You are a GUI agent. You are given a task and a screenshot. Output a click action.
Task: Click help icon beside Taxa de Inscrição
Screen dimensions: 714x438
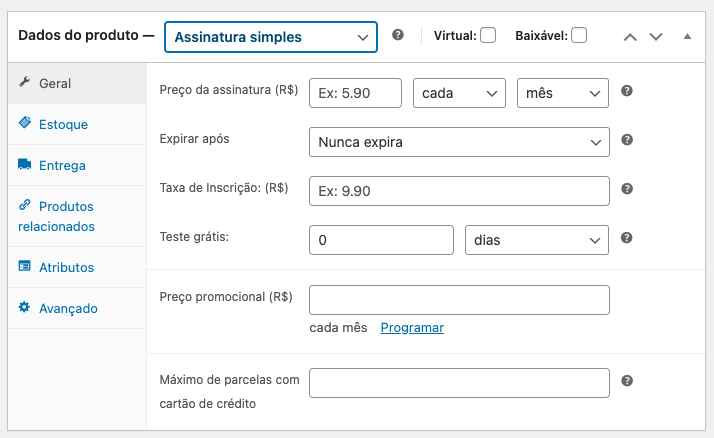(627, 189)
